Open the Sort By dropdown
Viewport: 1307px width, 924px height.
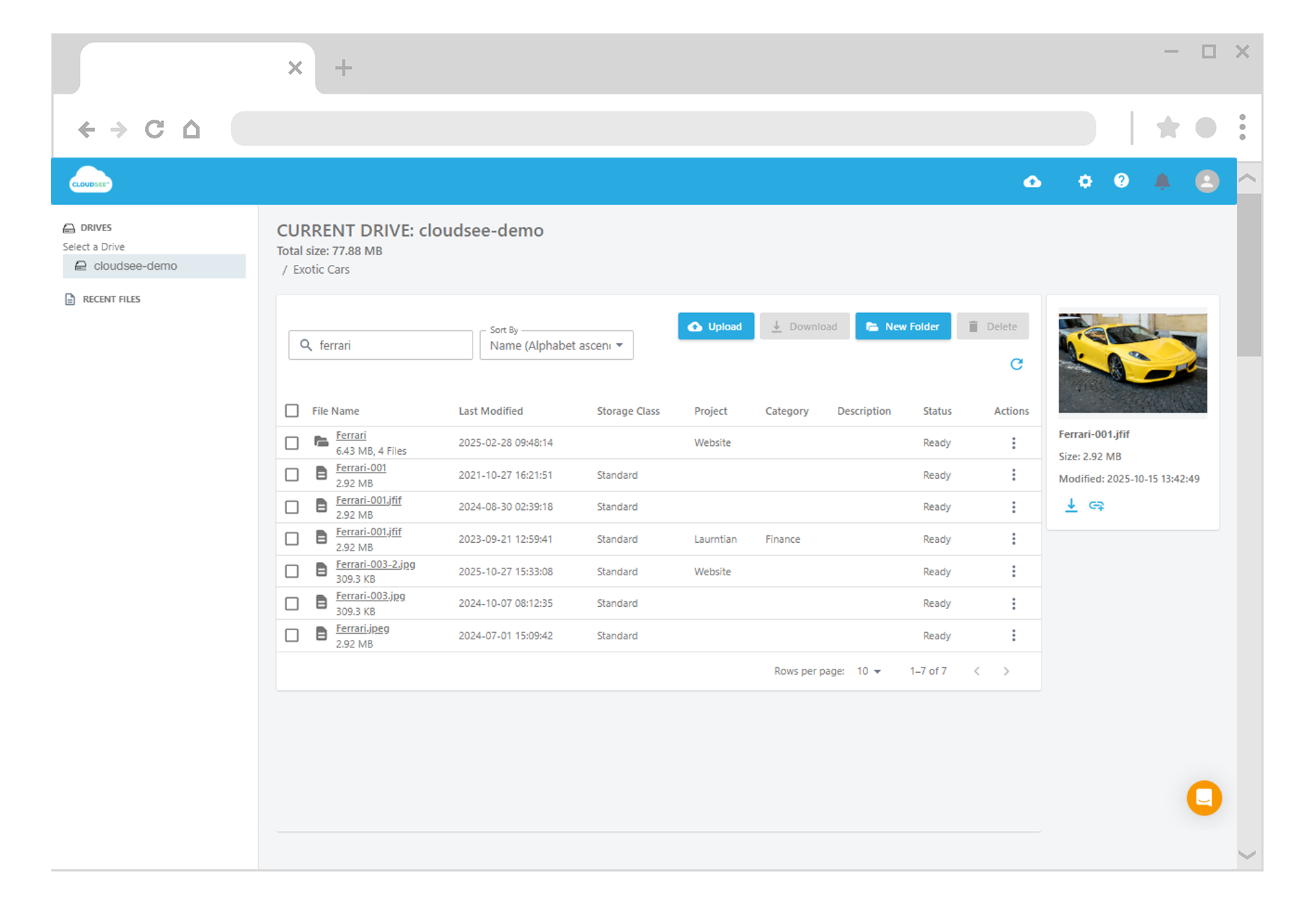pos(556,345)
